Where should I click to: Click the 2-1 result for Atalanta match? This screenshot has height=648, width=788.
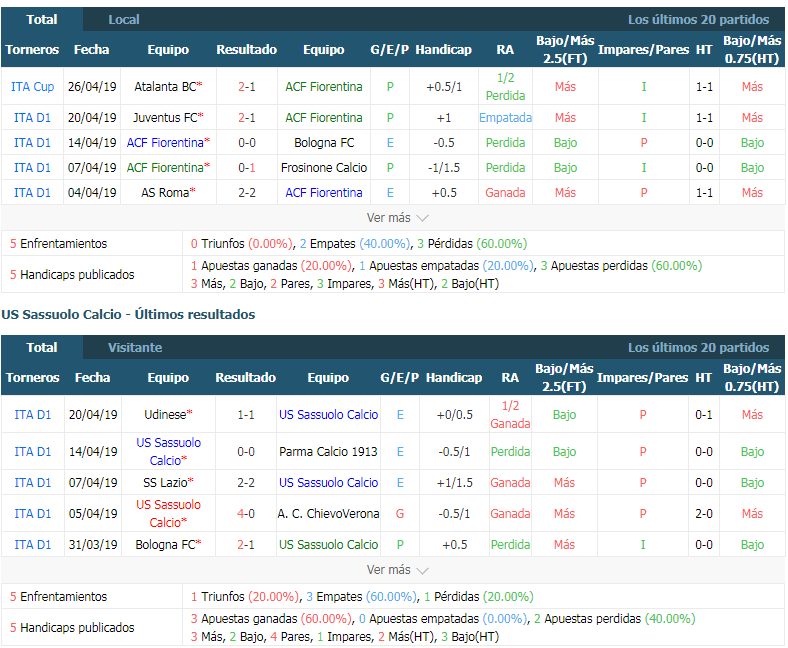pos(247,86)
